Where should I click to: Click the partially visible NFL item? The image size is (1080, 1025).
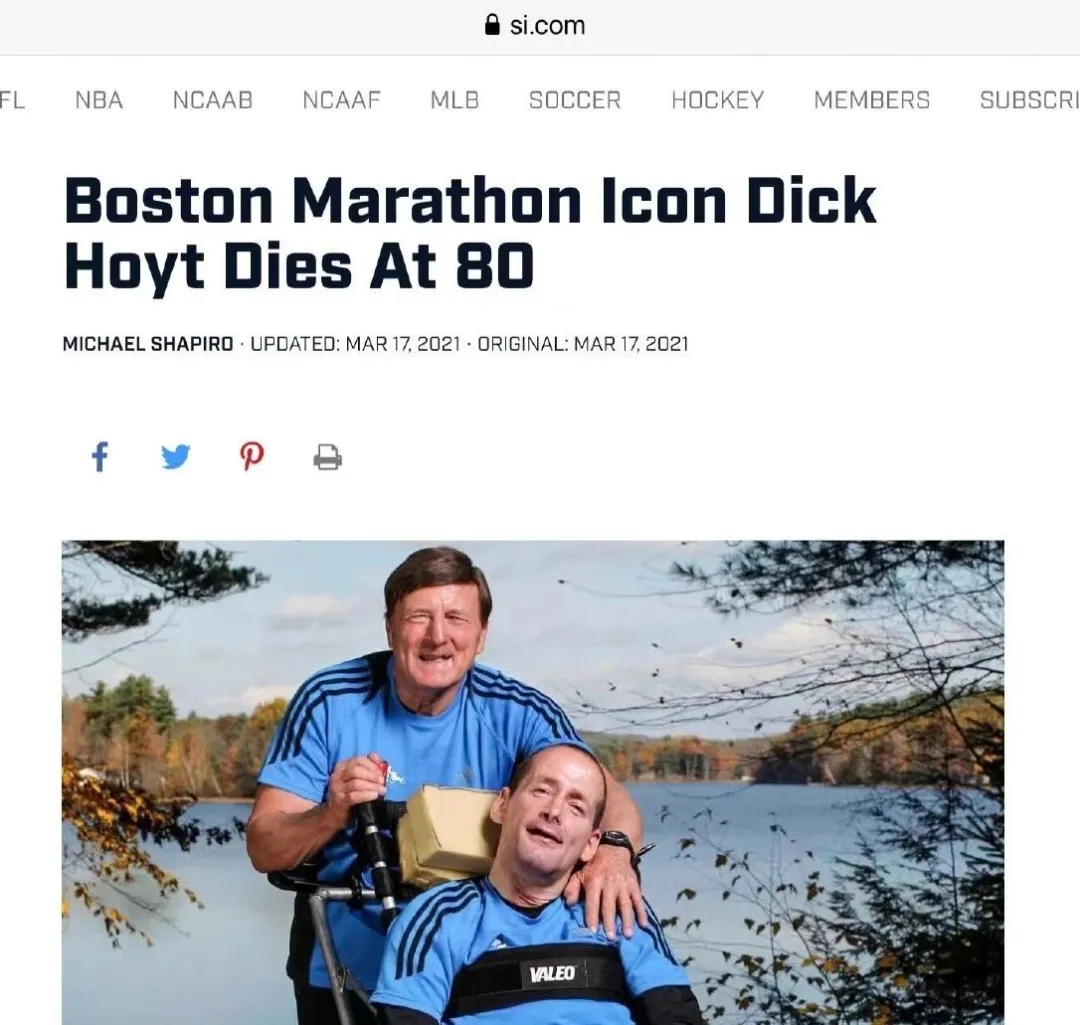12,100
